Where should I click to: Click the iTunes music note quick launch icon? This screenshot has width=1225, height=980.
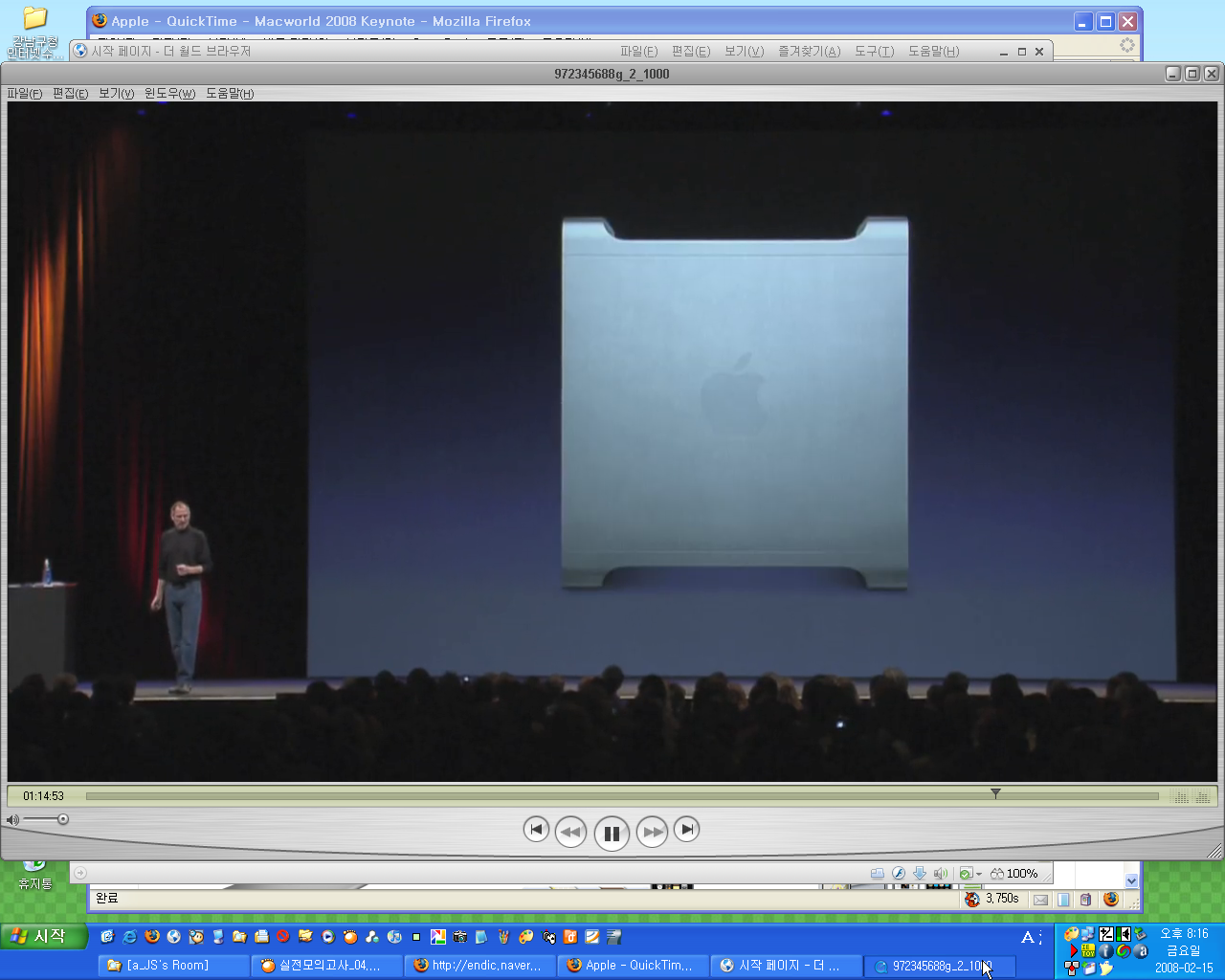(x=394, y=937)
